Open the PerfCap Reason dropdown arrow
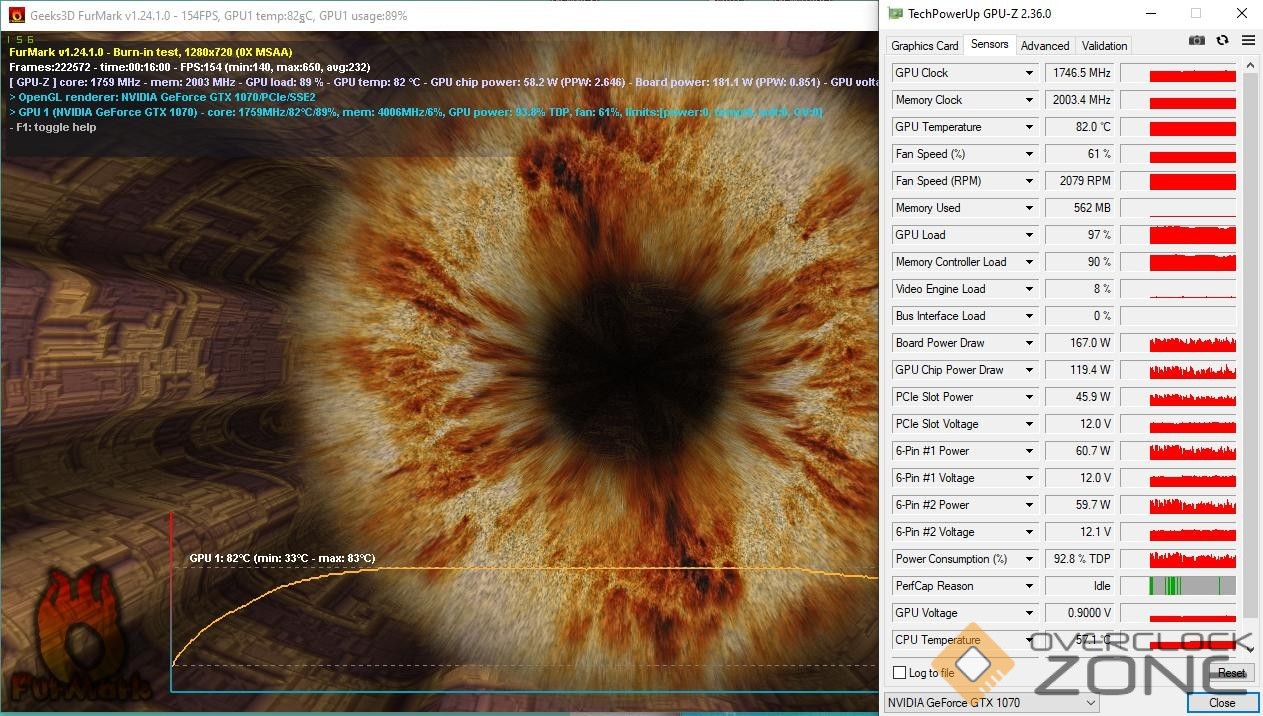The height and width of the screenshot is (716, 1263). click(1029, 586)
